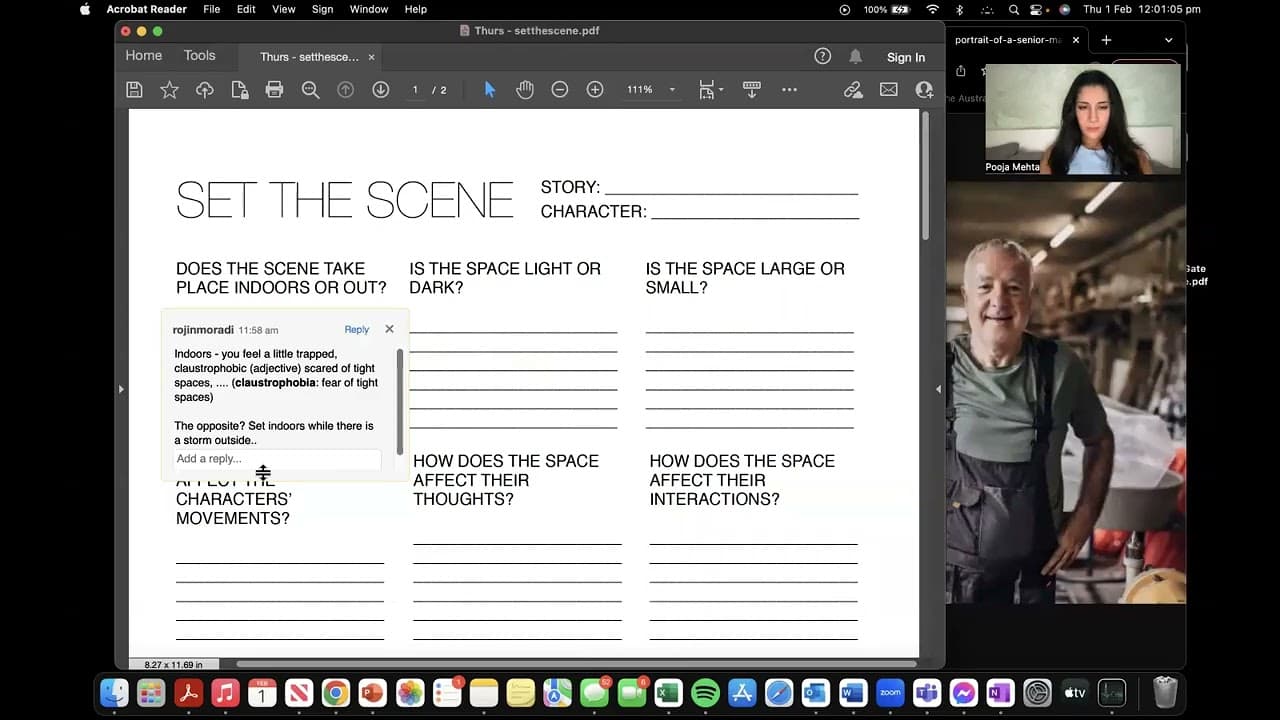1280x720 pixels.
Task: Switch to the Home tab
Action: coord(144,56)
